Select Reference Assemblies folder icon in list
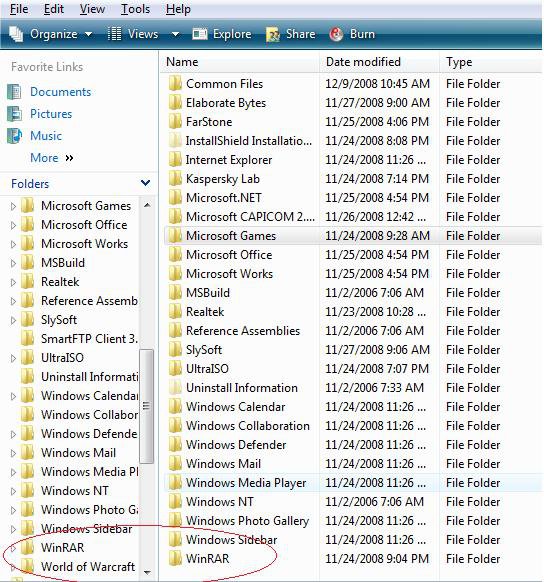544x582 pixels. (x=175, y=330)
